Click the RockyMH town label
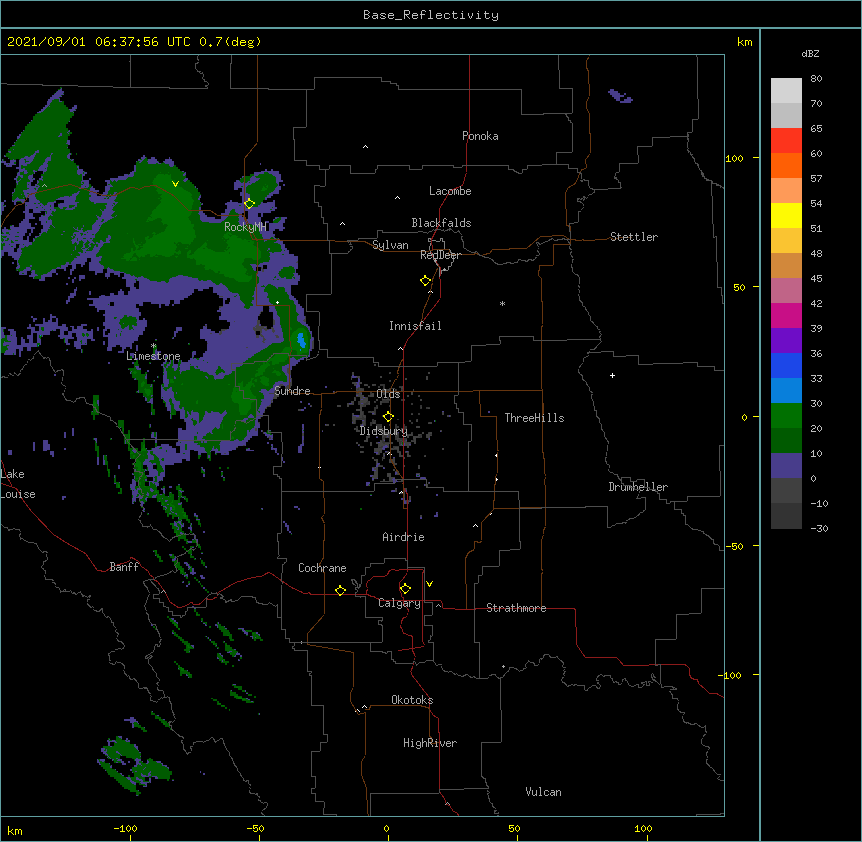 tap(246, 227)
